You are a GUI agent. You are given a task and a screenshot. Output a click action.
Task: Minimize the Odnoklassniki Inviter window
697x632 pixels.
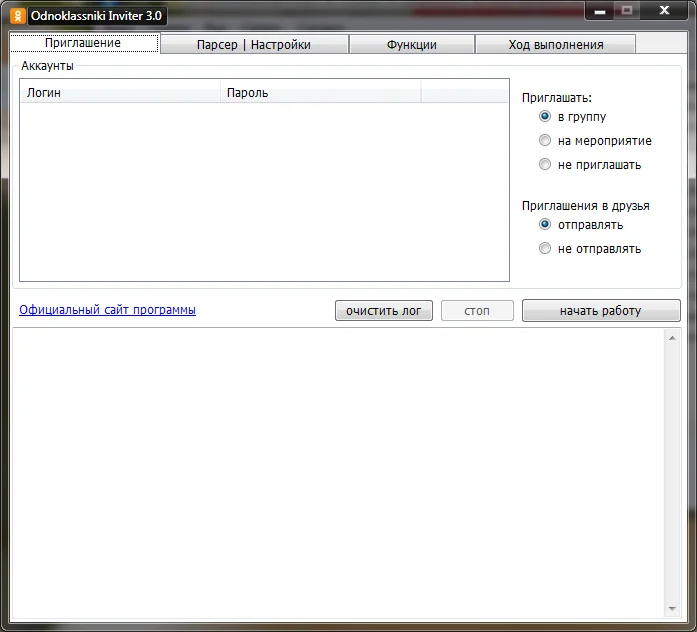tap(600, 11)
